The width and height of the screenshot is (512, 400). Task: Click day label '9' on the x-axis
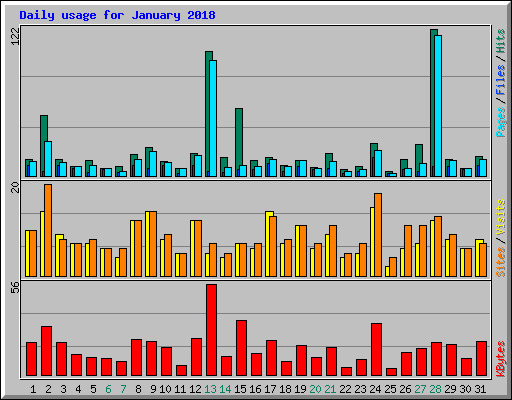pyautogui.click(x=153, y=389)
